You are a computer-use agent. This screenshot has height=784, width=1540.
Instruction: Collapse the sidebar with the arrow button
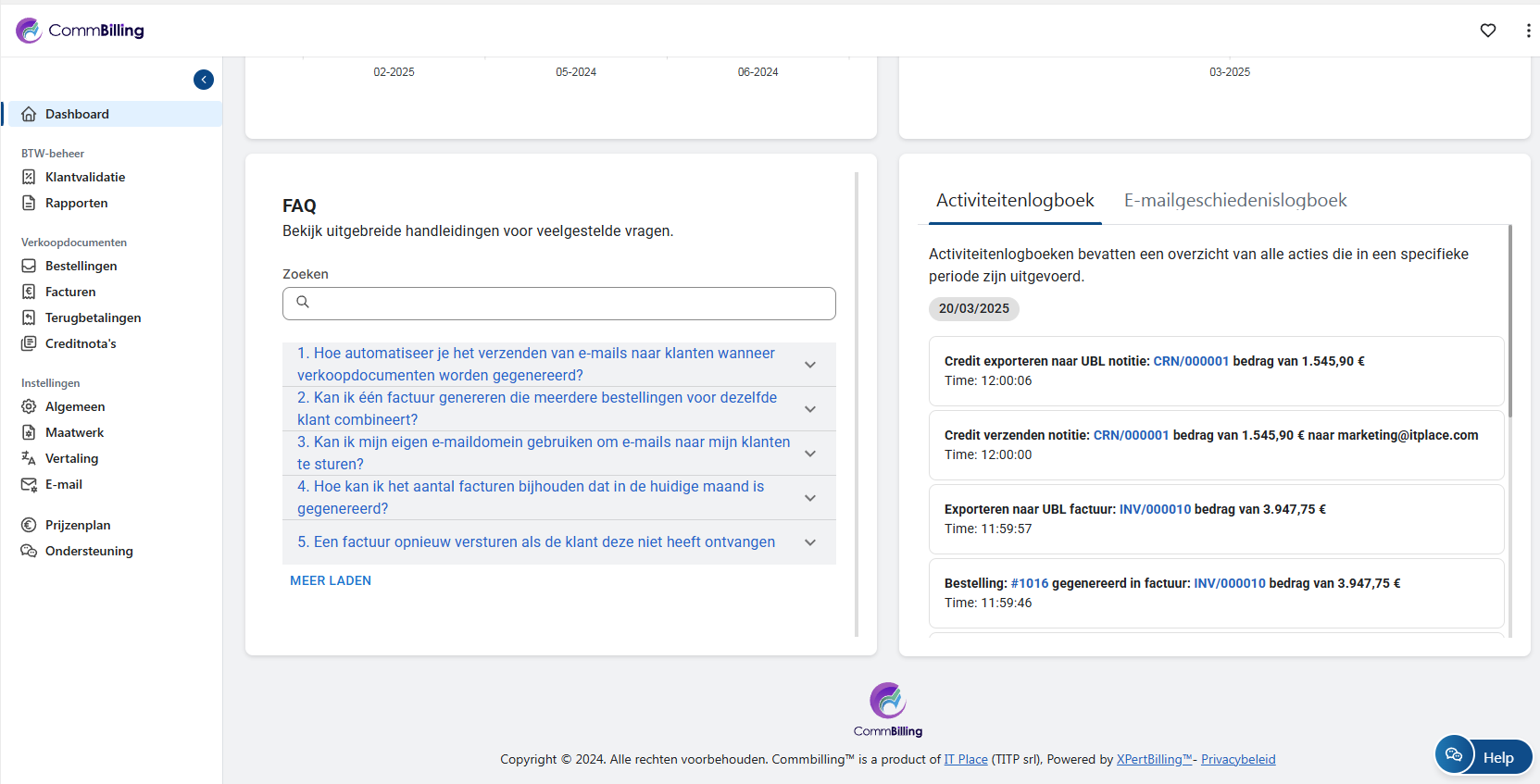[x=204, y=80]
